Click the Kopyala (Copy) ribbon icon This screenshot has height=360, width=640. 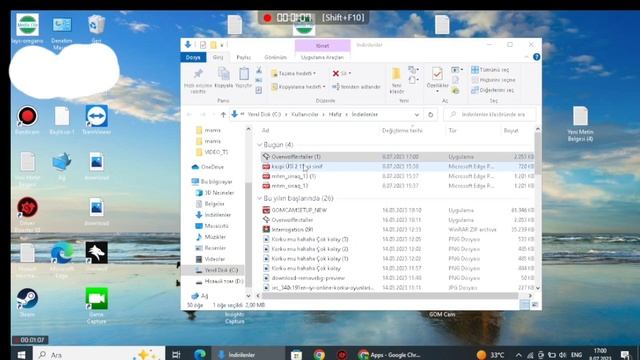coord(223,74)
